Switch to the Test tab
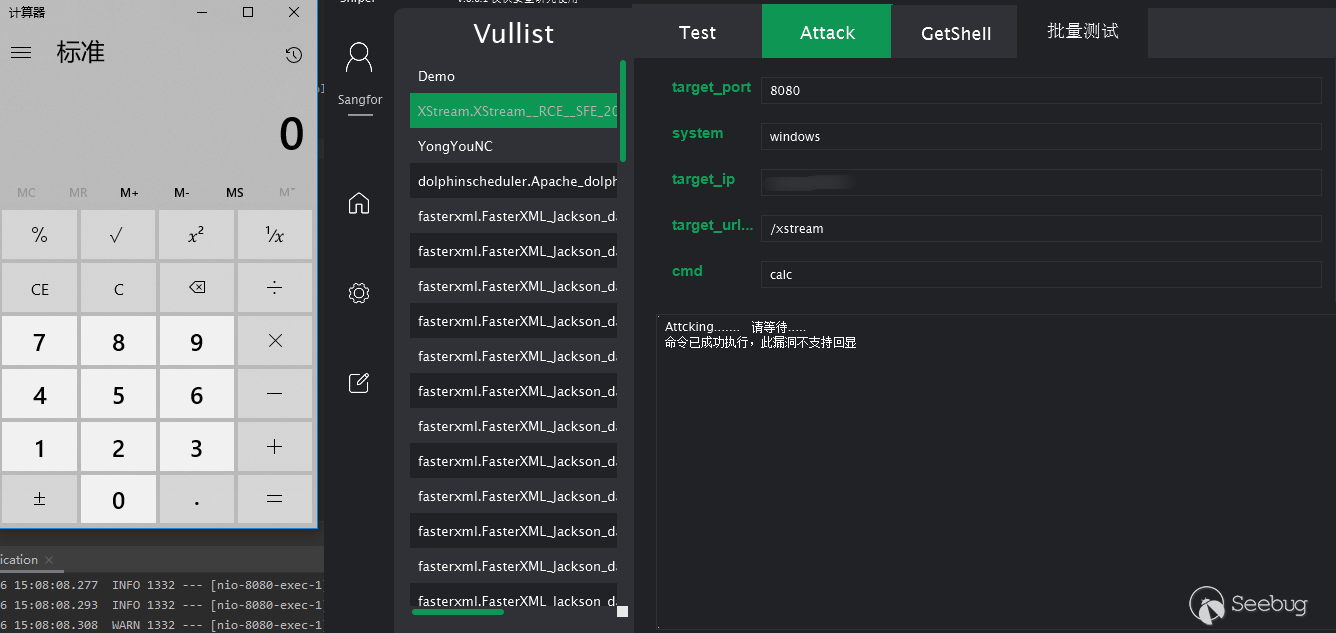This screenshot has width=1336, height=633. (697, 32)
